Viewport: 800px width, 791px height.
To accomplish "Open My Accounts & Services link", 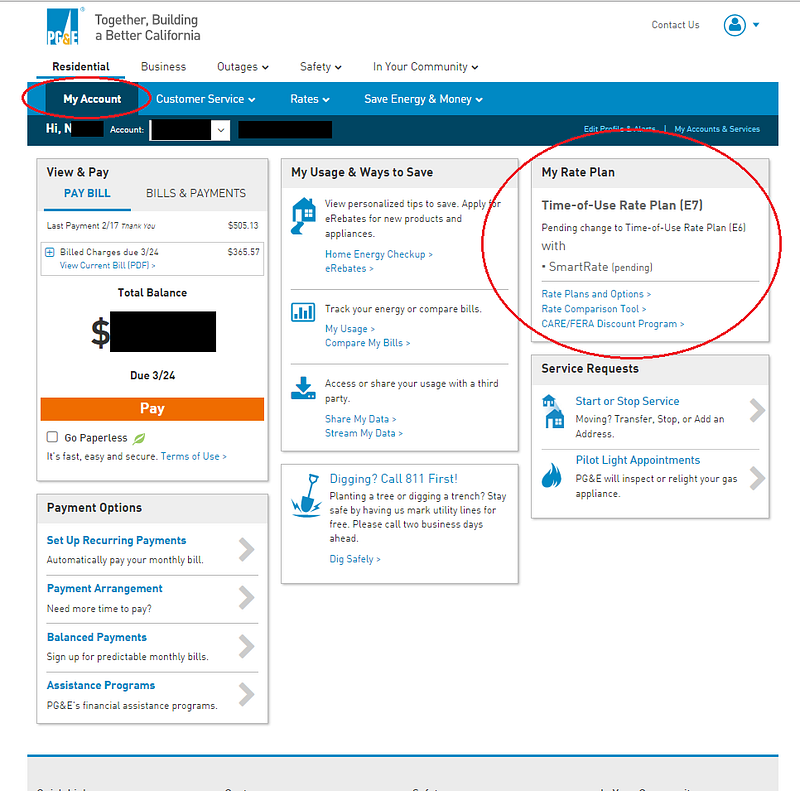I will tap(717, 129).
